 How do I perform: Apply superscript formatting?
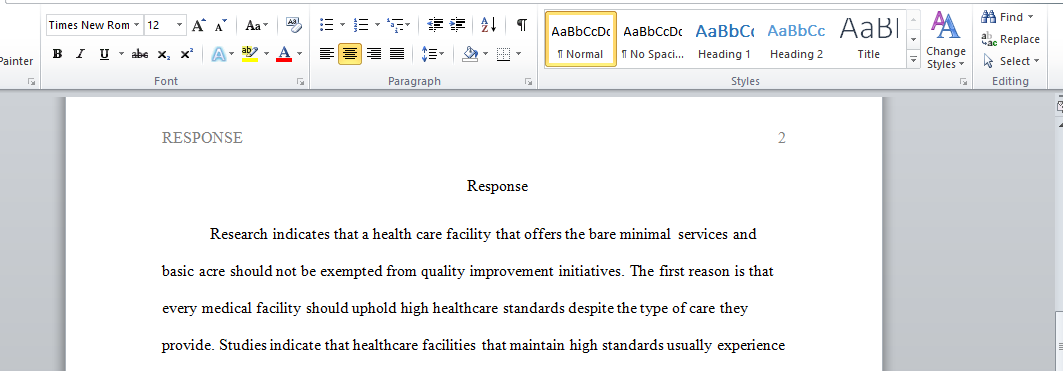tap(186, 54)
